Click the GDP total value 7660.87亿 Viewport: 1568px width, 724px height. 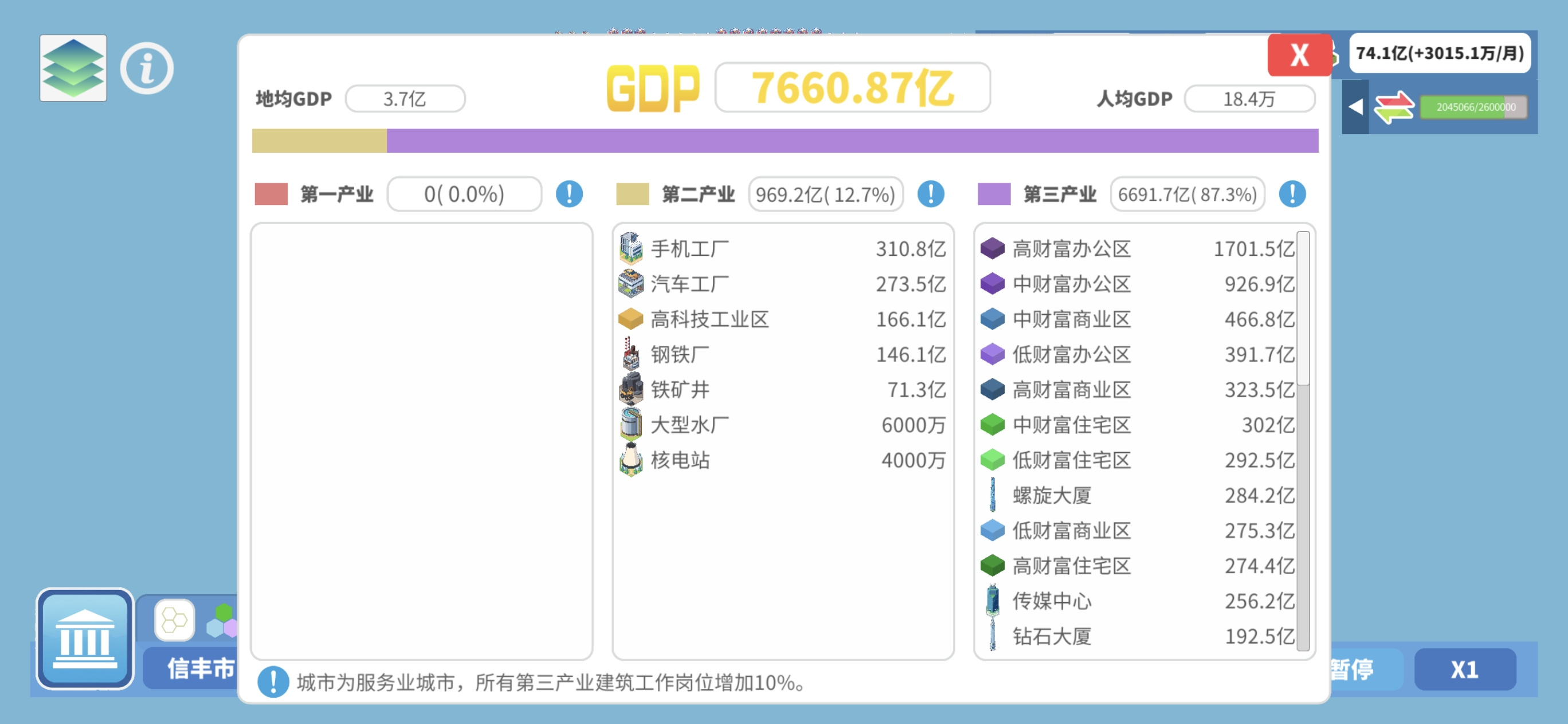pos(852,88)
